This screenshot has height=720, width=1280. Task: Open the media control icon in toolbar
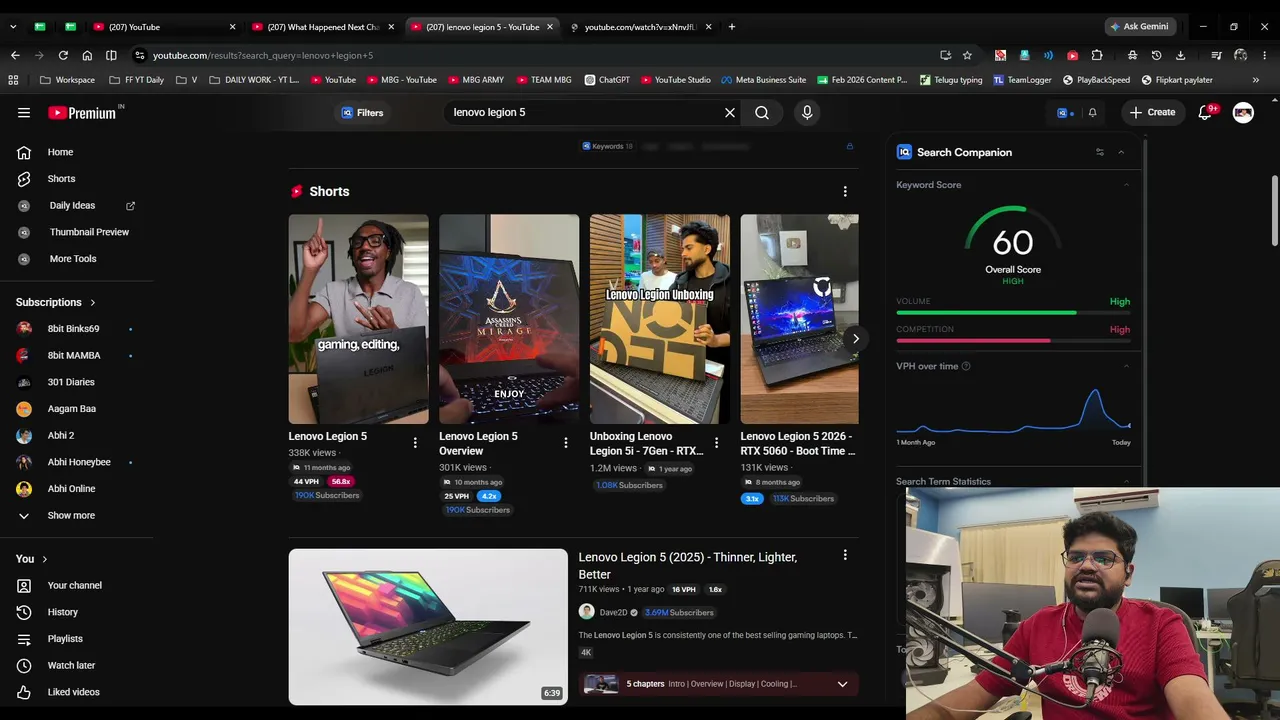pyautogui.click(x=1216, y=55)
